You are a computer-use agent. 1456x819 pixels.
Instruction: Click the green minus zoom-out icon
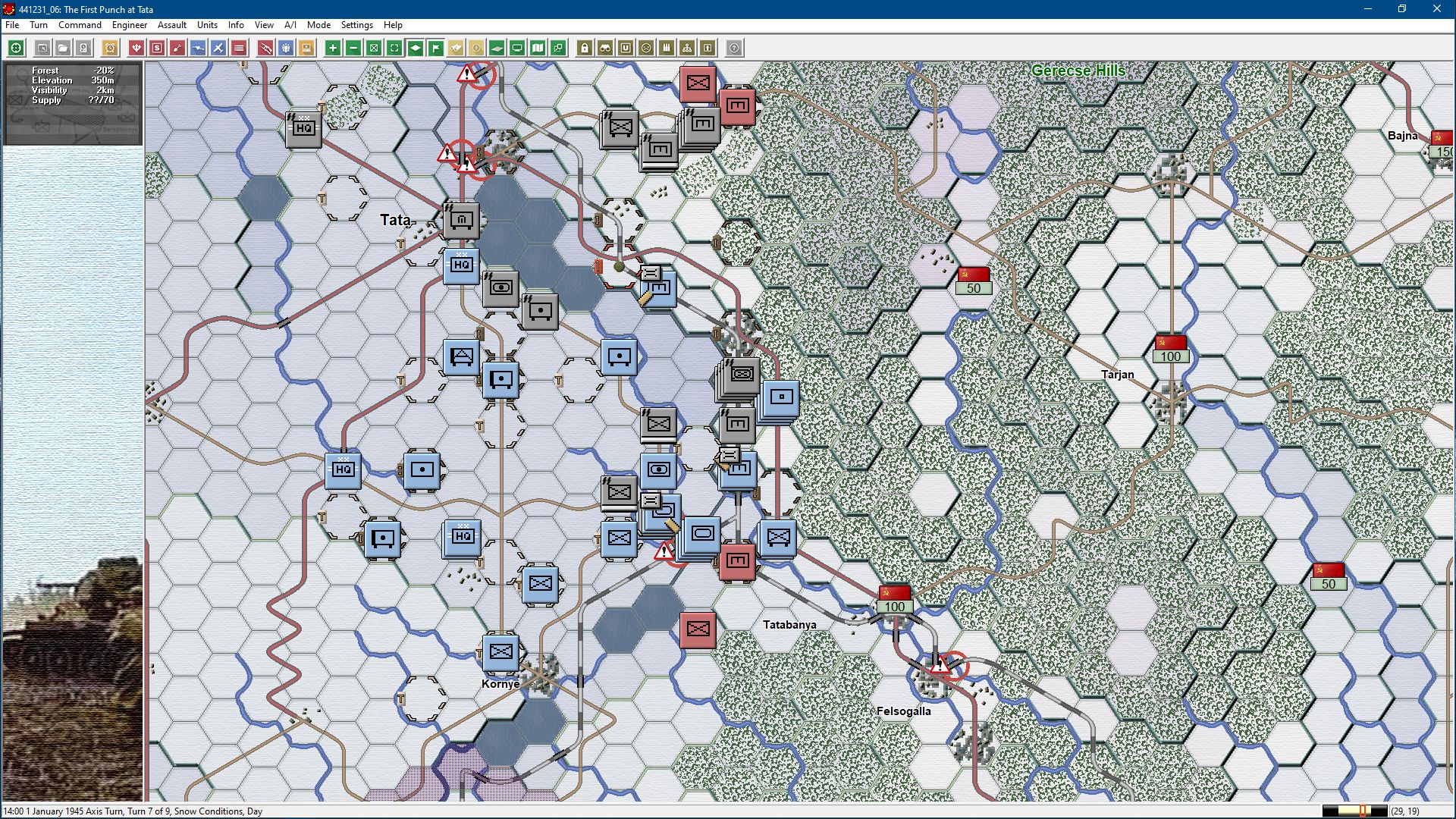pos(353,48)
